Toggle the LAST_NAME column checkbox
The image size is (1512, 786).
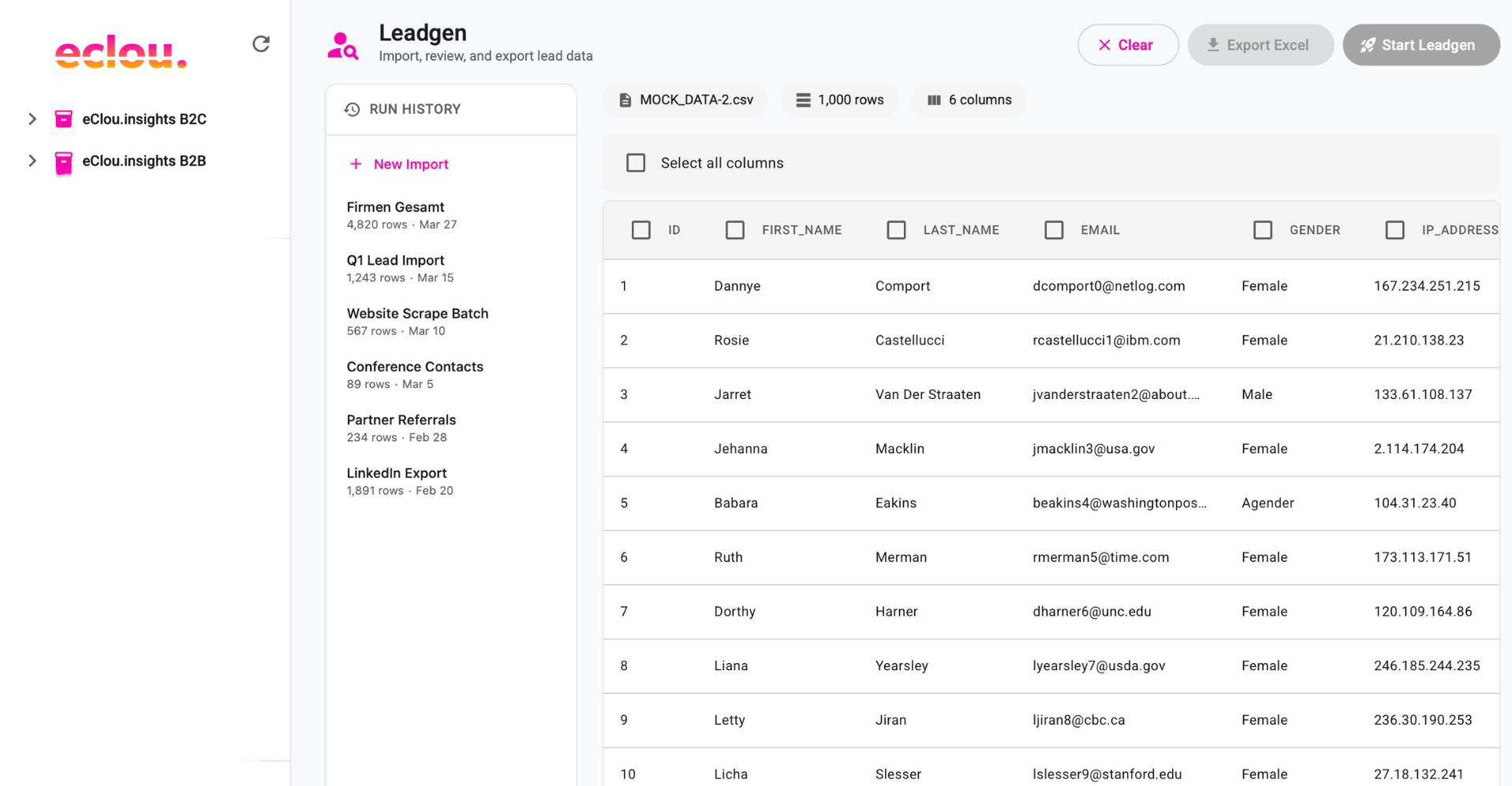(x=896, y=230)
